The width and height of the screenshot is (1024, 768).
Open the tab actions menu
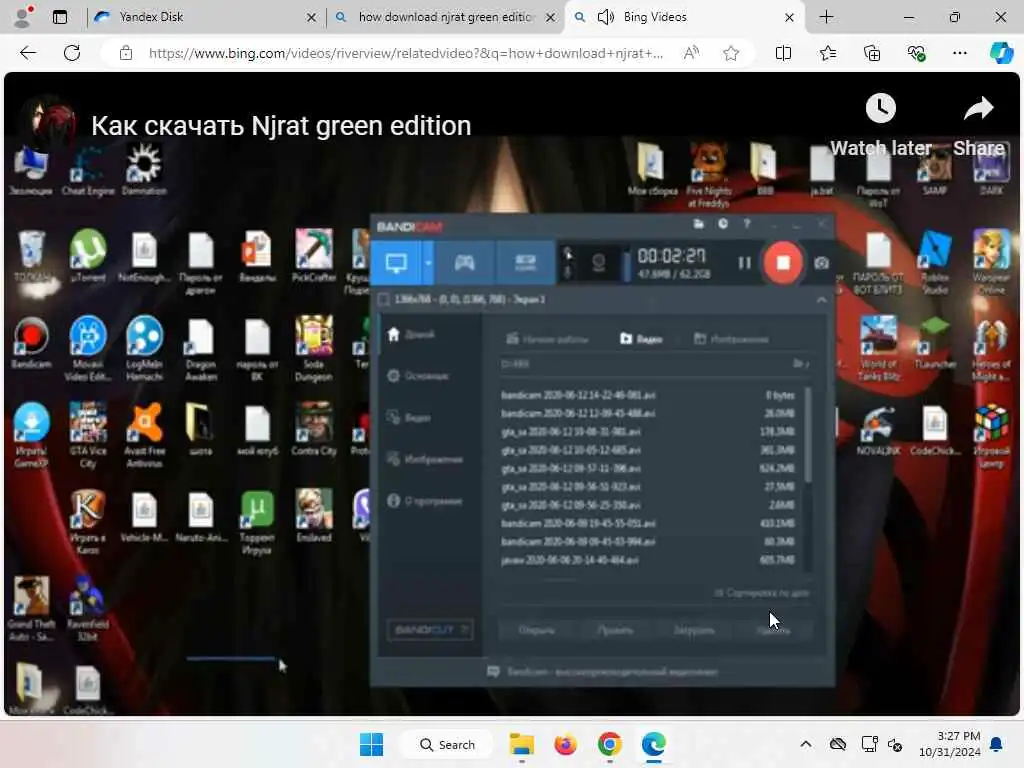pos(60,17)
